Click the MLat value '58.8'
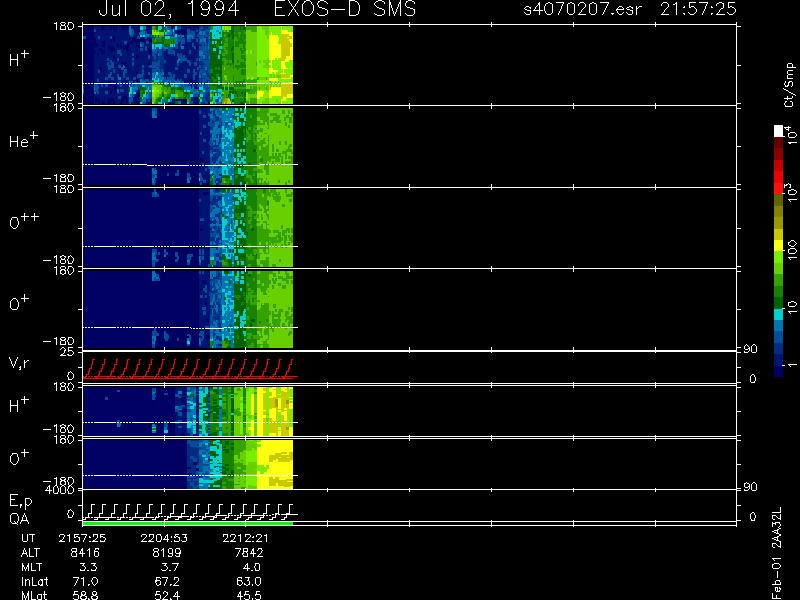The width and height of the screenshot is (800, 600). click(85, 595)
